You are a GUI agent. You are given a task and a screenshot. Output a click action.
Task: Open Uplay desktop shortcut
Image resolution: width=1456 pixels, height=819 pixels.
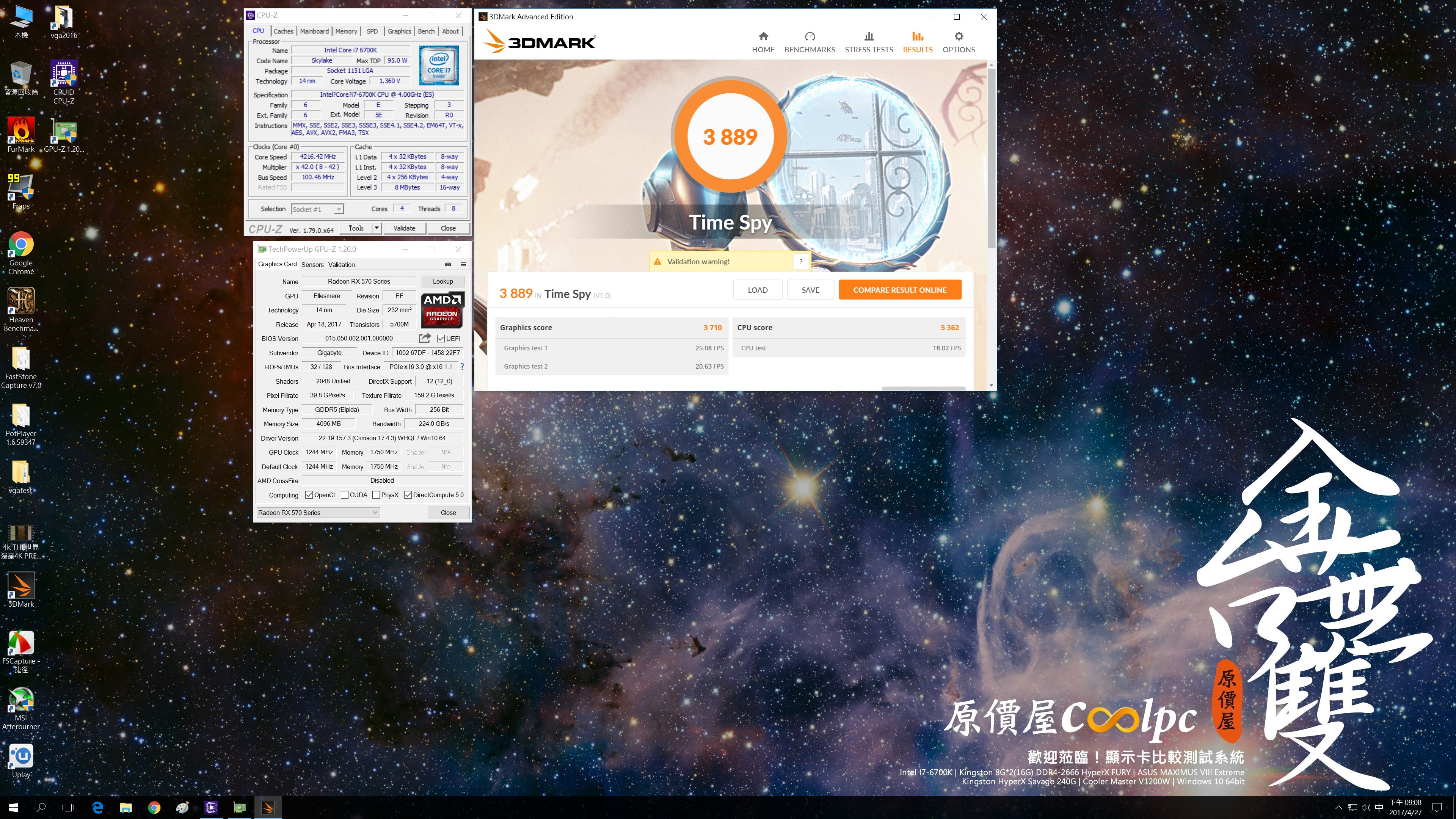click(21, 761)
